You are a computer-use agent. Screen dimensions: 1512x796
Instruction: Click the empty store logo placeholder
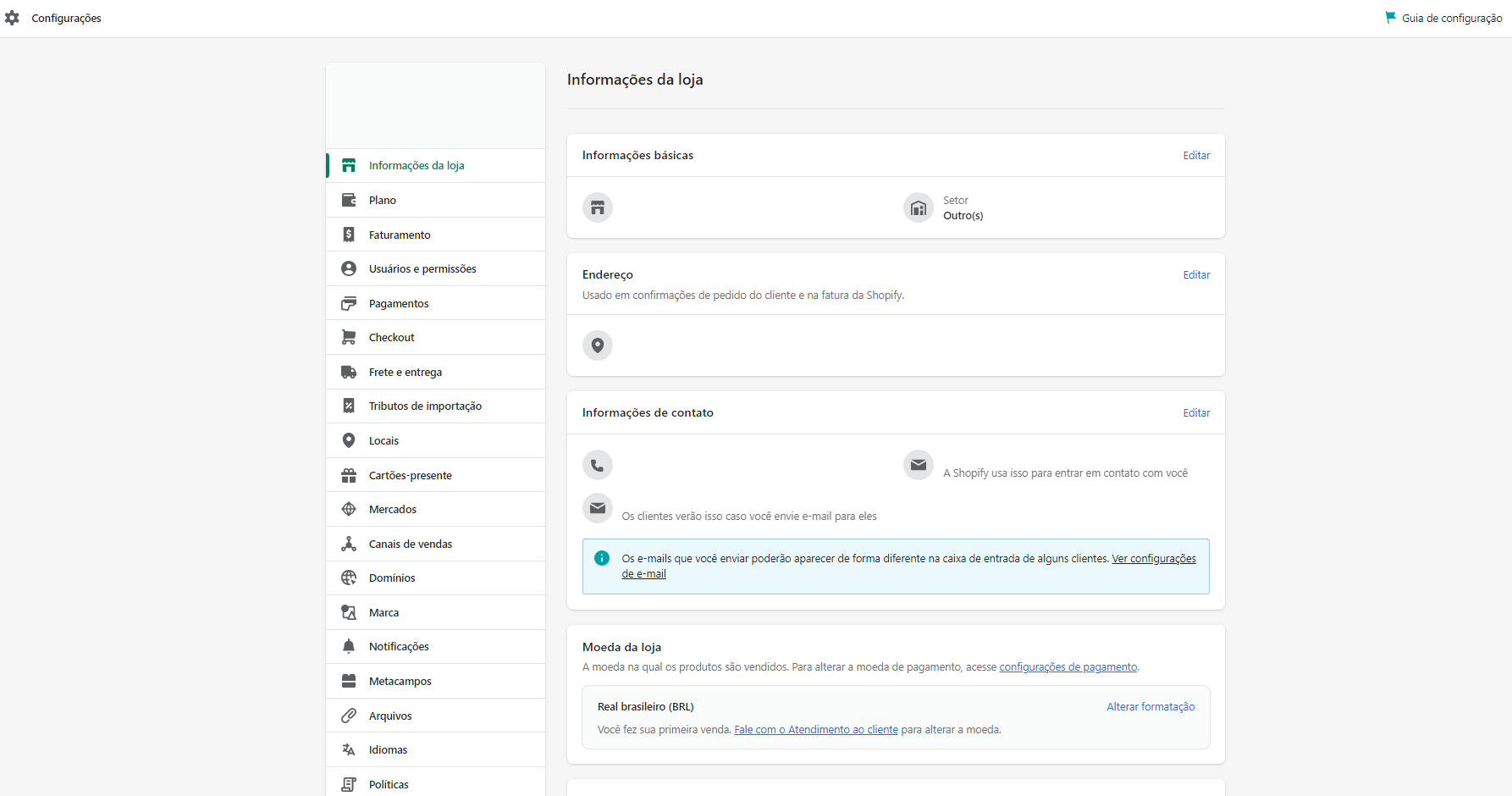[435, 105]
